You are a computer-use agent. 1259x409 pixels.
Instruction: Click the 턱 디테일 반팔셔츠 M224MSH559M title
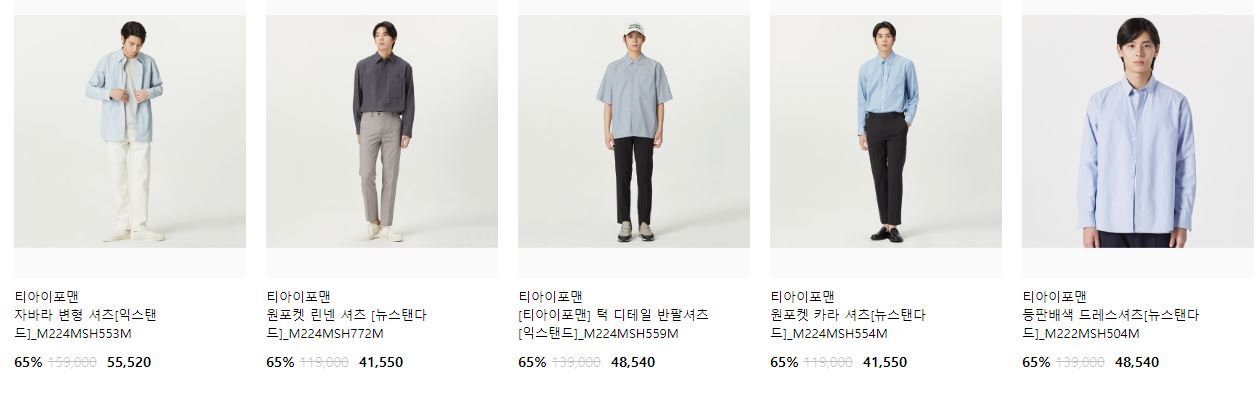613,324
